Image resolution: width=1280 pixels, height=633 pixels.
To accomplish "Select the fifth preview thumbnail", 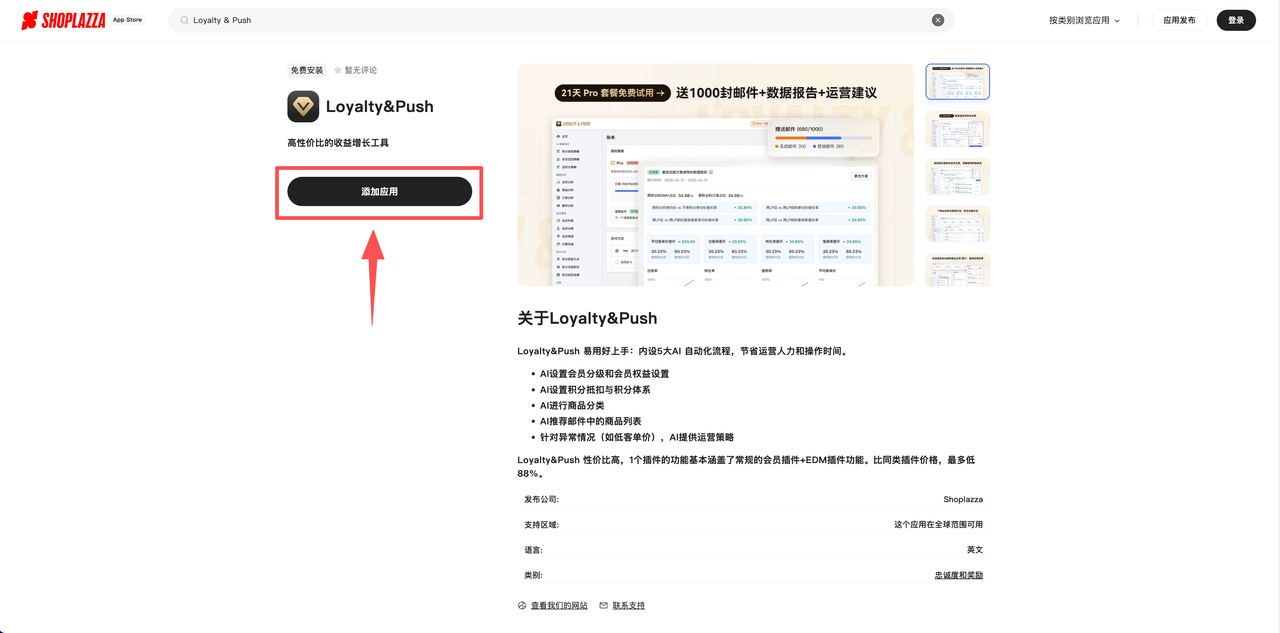I will (957, 270).
